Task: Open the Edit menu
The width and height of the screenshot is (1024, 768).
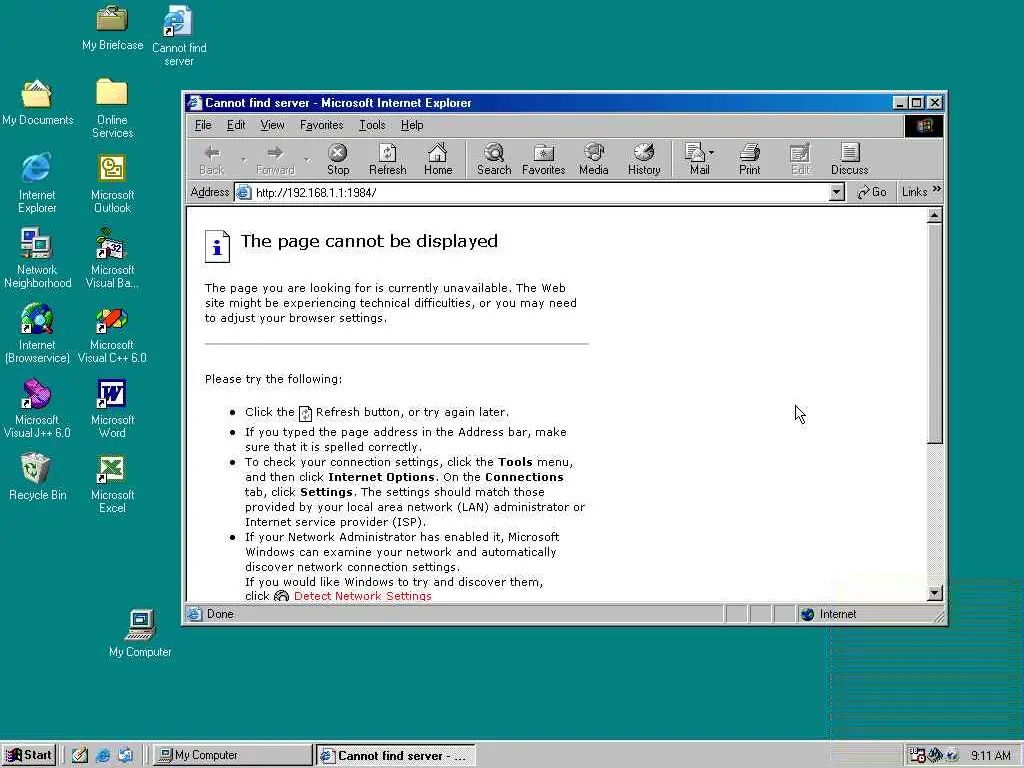Action: pyautogui.click(x=236, y=125)
